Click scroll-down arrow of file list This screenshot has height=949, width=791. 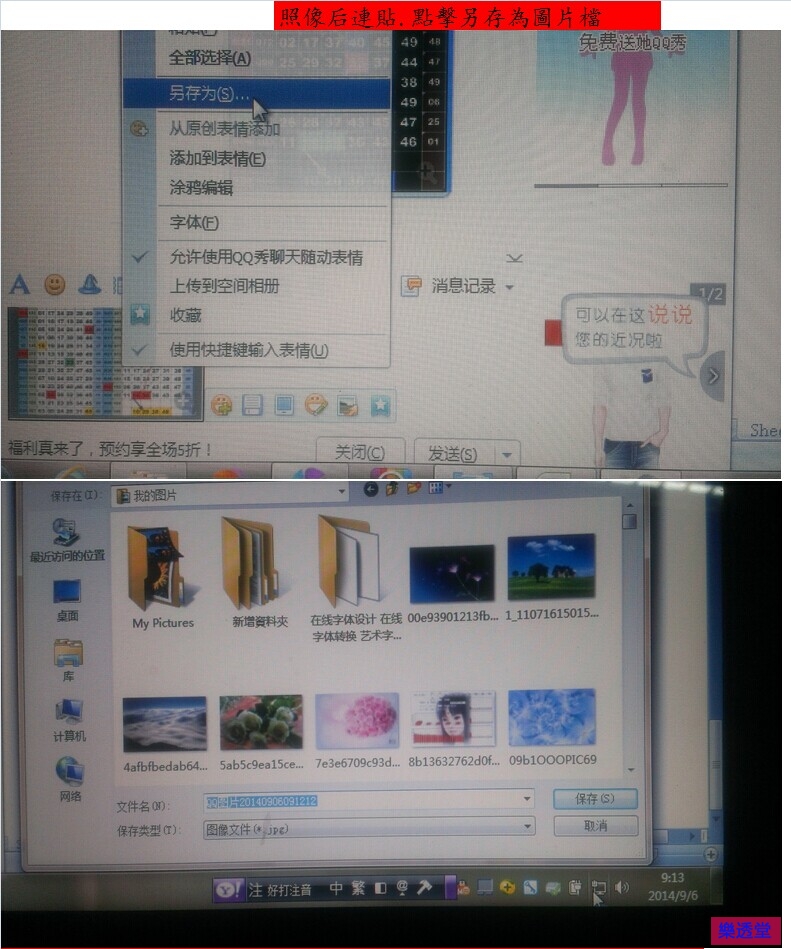(x=631, y=770)
